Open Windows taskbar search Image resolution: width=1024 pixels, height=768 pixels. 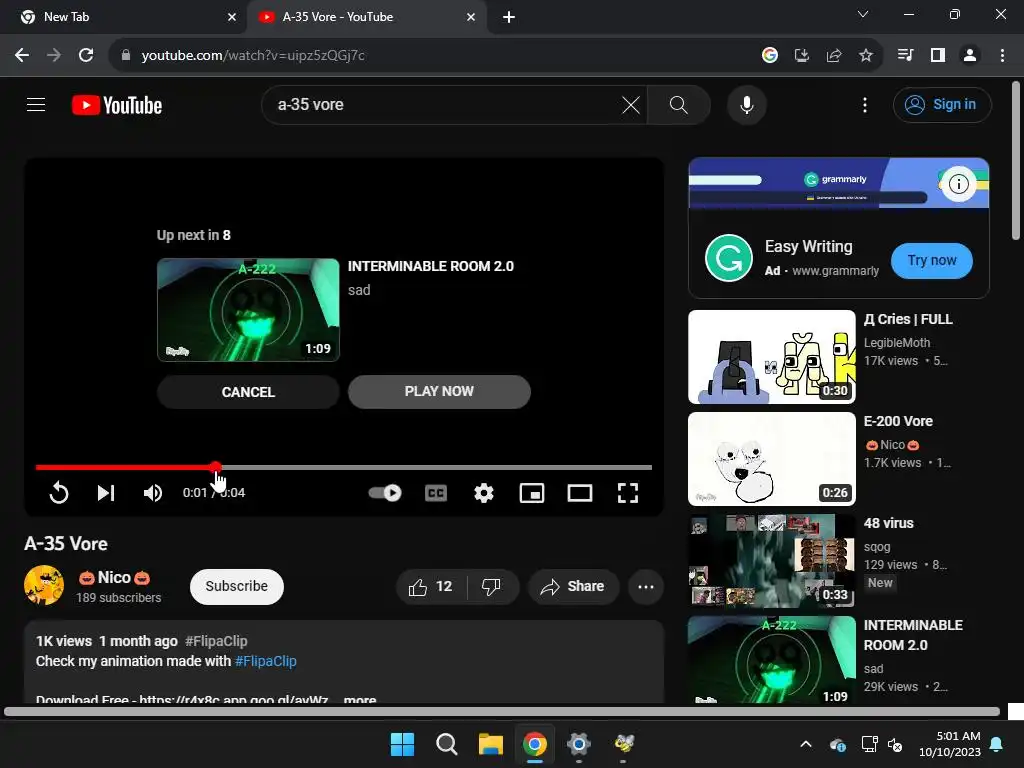[x=447, y=744]
